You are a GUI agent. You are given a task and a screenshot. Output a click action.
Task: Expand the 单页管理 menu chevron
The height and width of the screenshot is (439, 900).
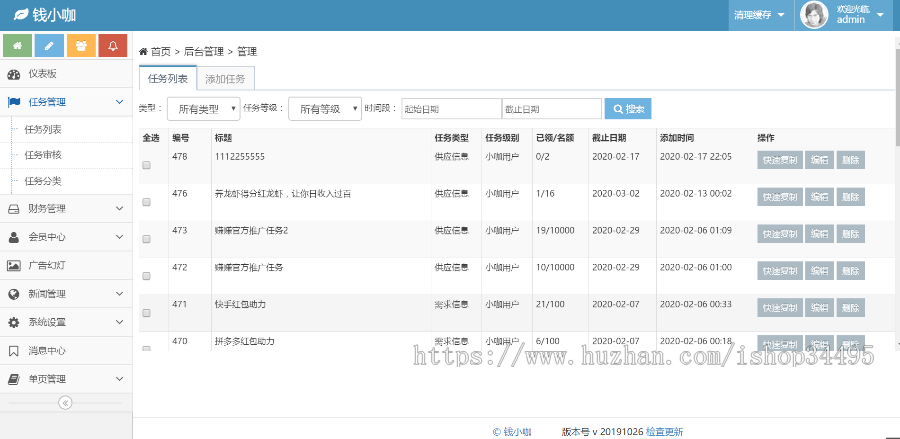pyautogui.click(x=119, y=379)
